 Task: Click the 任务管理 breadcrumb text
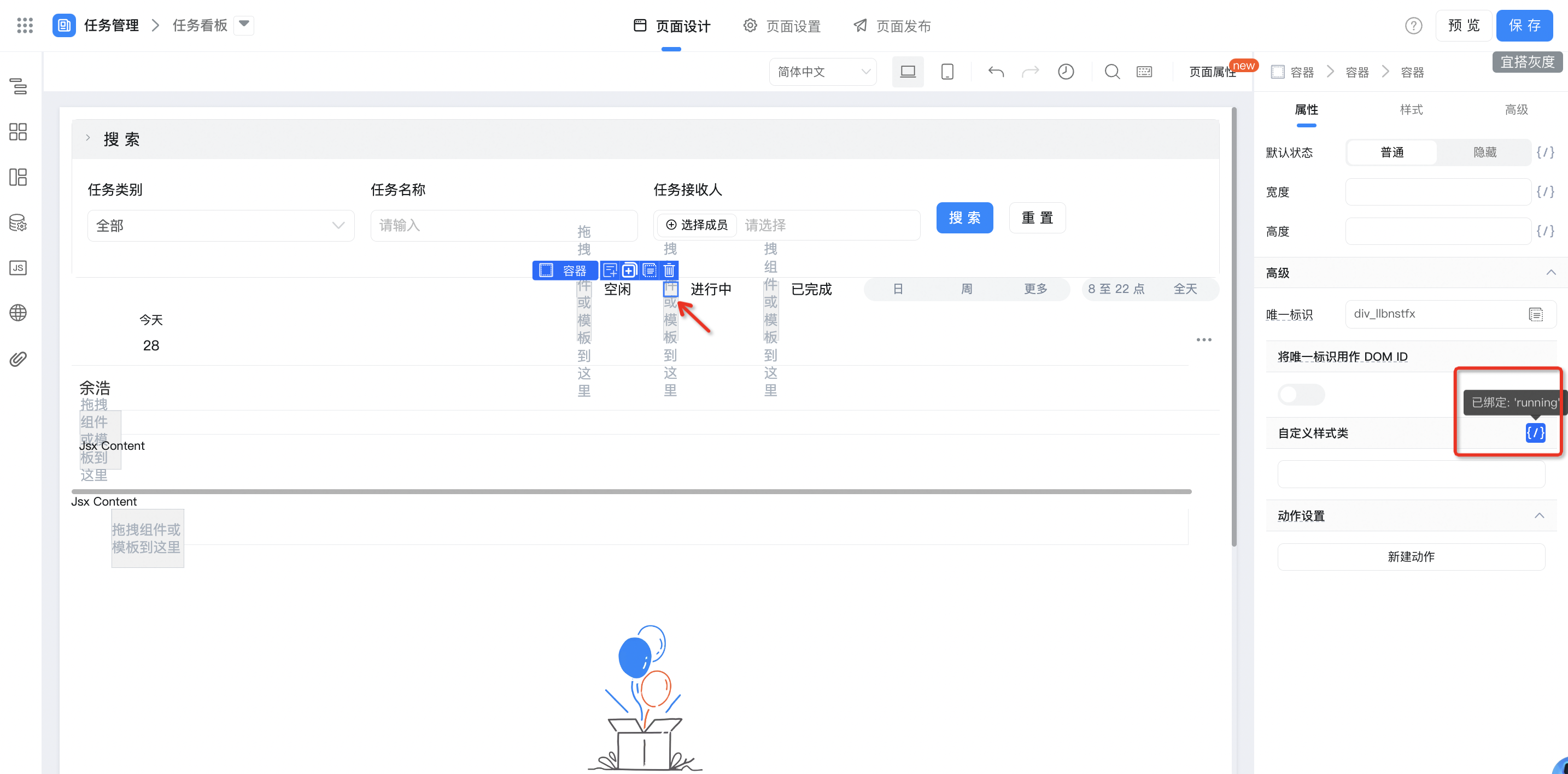coord(112,26)
